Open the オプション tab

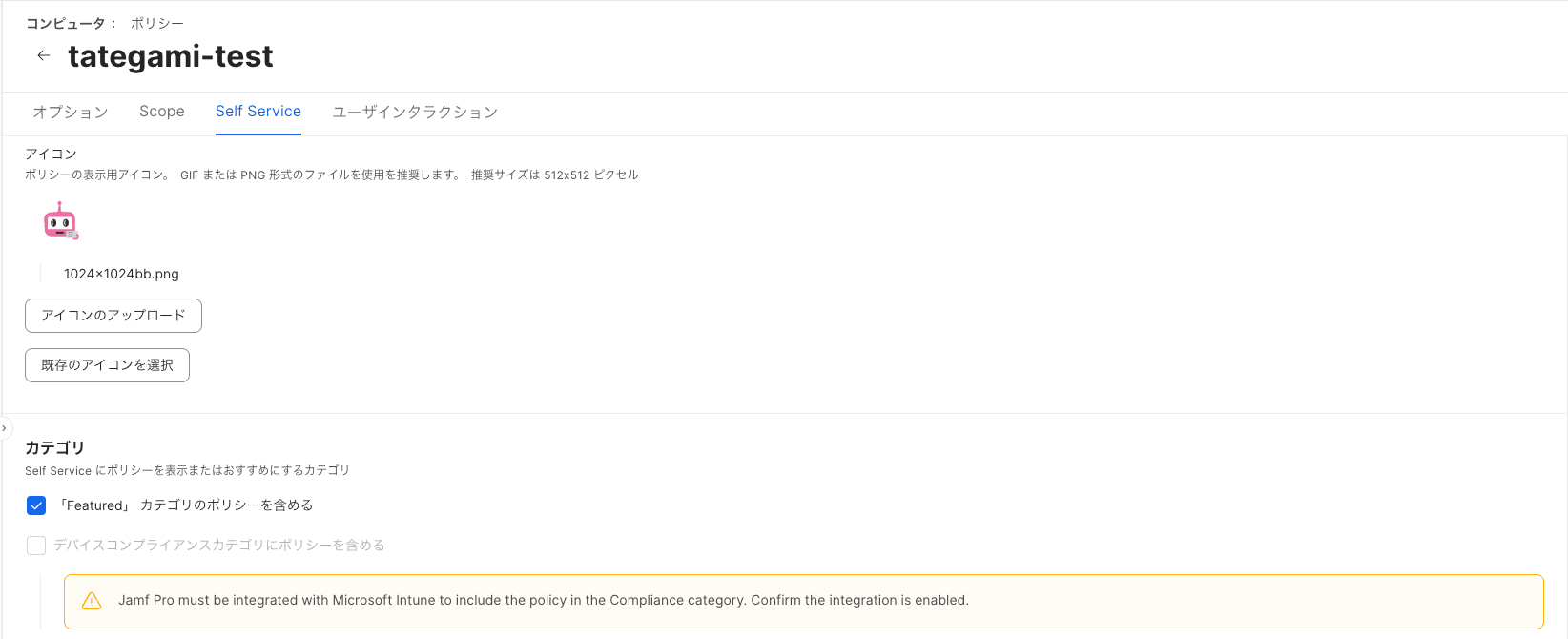71,112
